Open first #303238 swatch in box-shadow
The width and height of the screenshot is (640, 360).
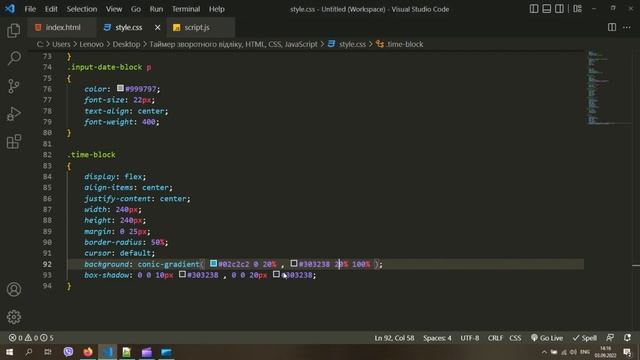click(182, 274)
